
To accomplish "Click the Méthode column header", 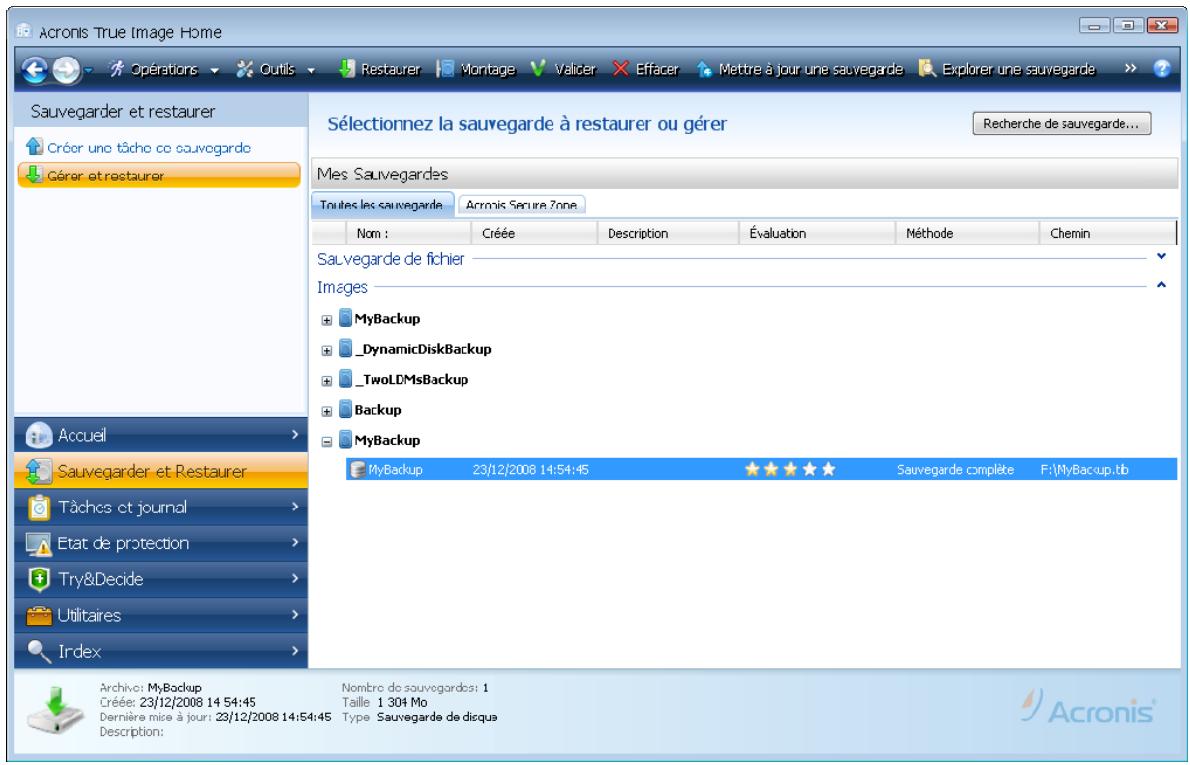I will [x=968, y=234].
